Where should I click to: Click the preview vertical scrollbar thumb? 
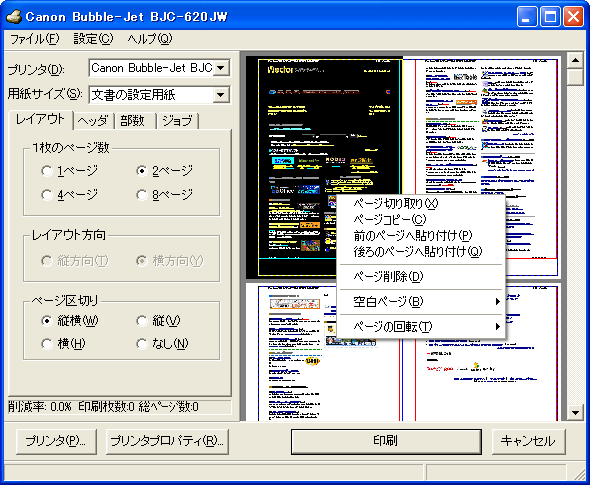575,78
